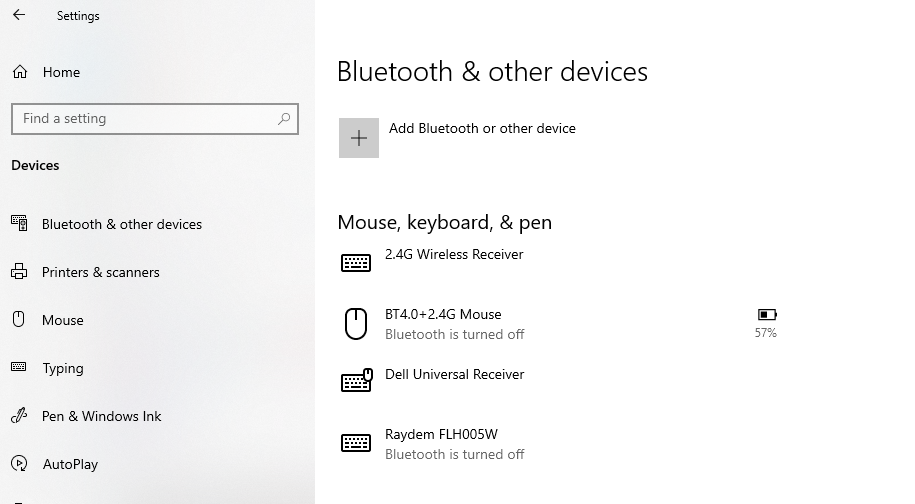Image resolution: width=915 pixels, height=504 pixels.
Task: Click the Raydem FLH005W keyboard icon
Action: click(x=356, y=443)
